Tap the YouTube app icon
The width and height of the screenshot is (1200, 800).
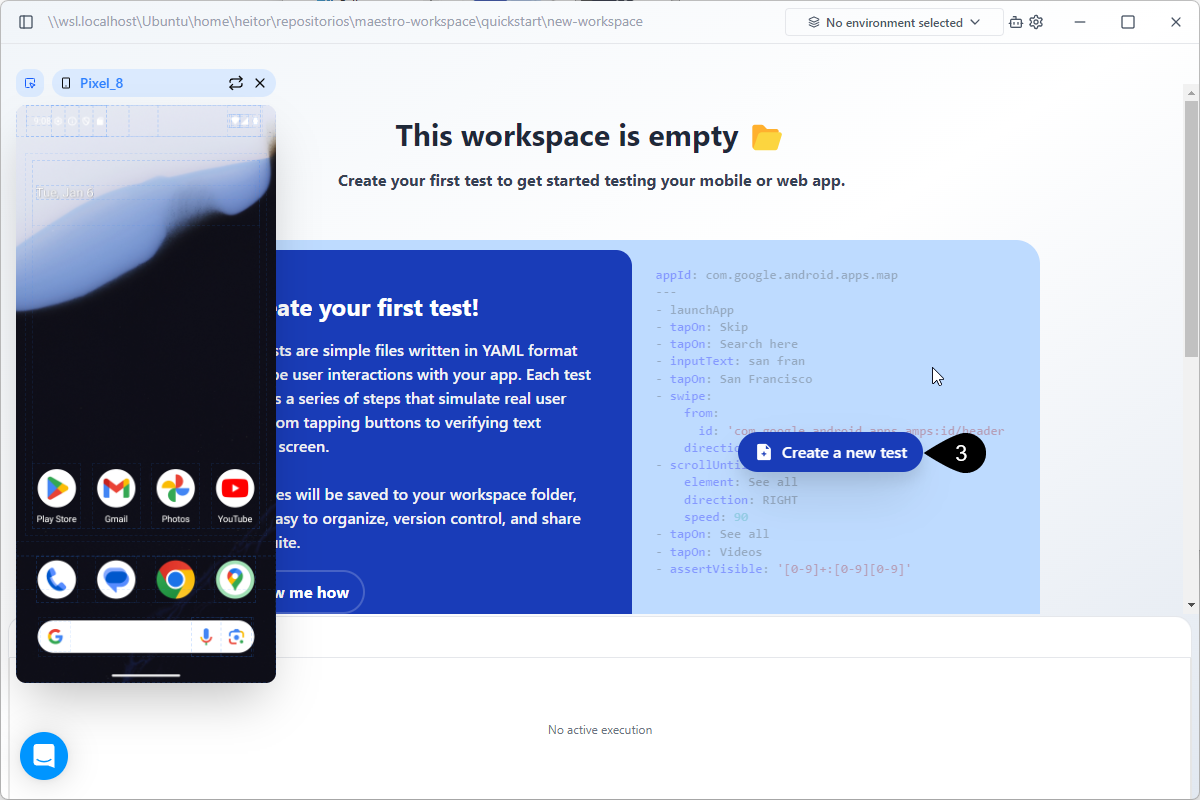[235, 489]
